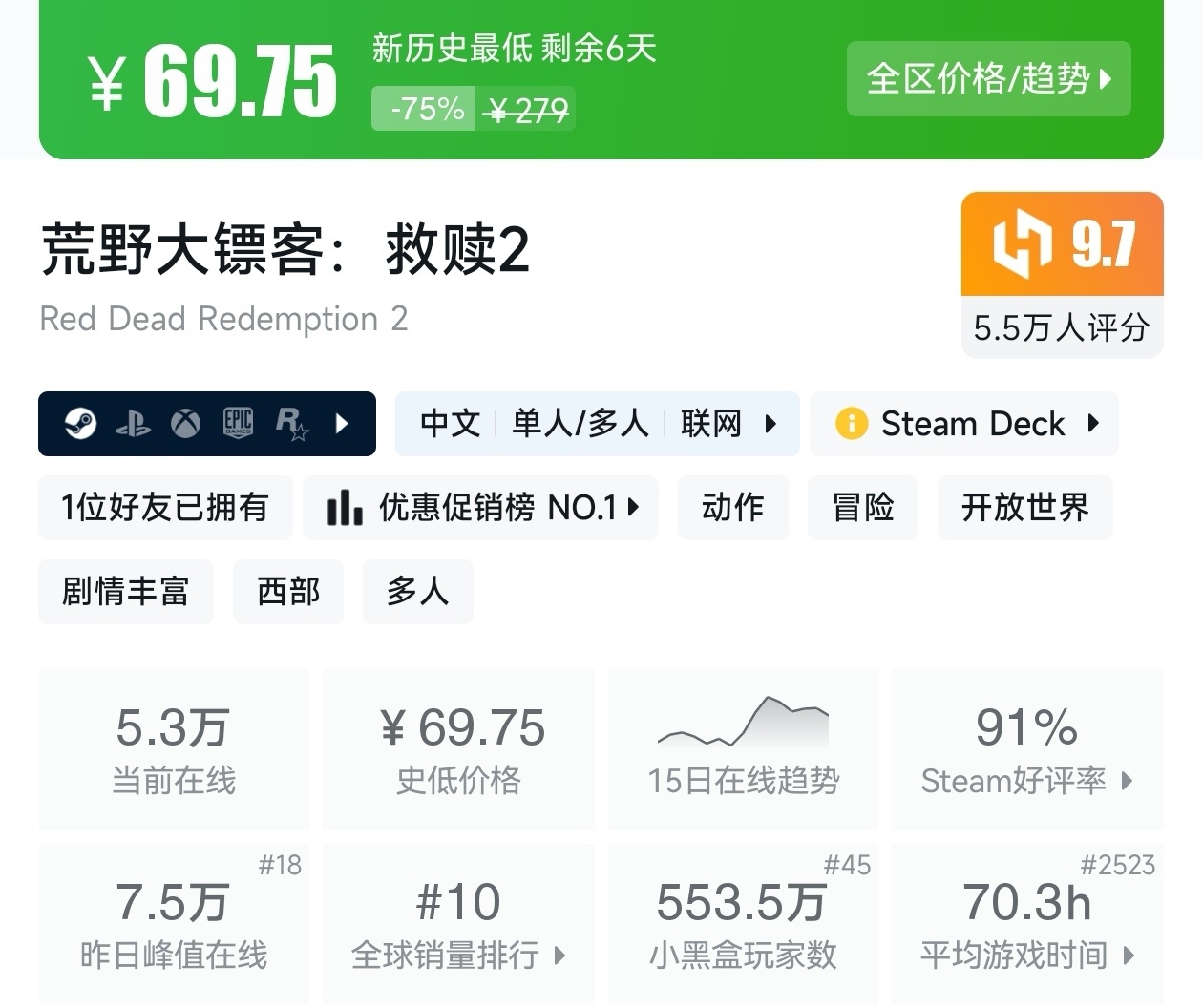The width and height of the screenshot is (1203, 1008).
Task: Select the 开放世界 genre tag
Action: pos(1024,508)
